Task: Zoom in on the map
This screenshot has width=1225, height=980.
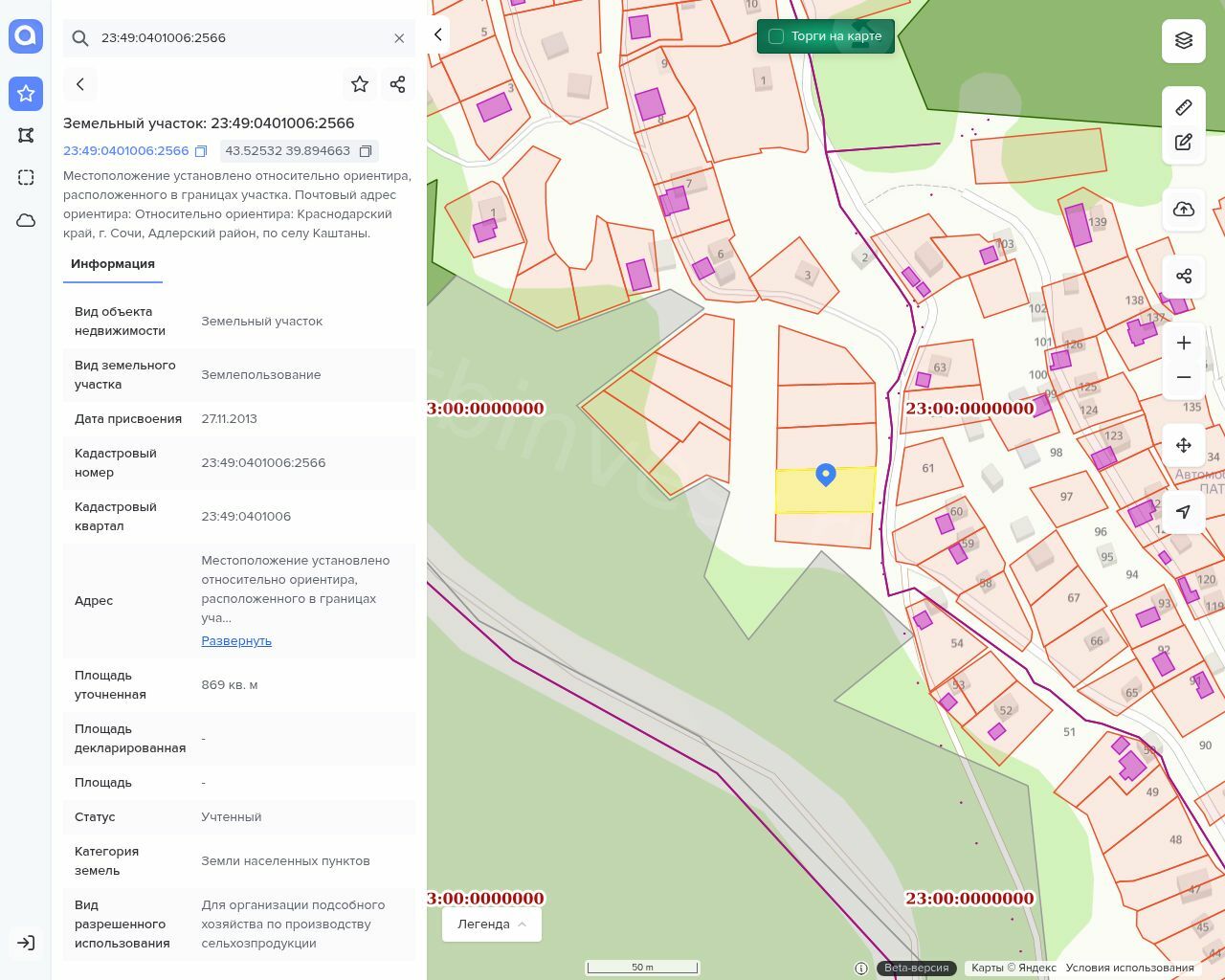Action: 1184,343
